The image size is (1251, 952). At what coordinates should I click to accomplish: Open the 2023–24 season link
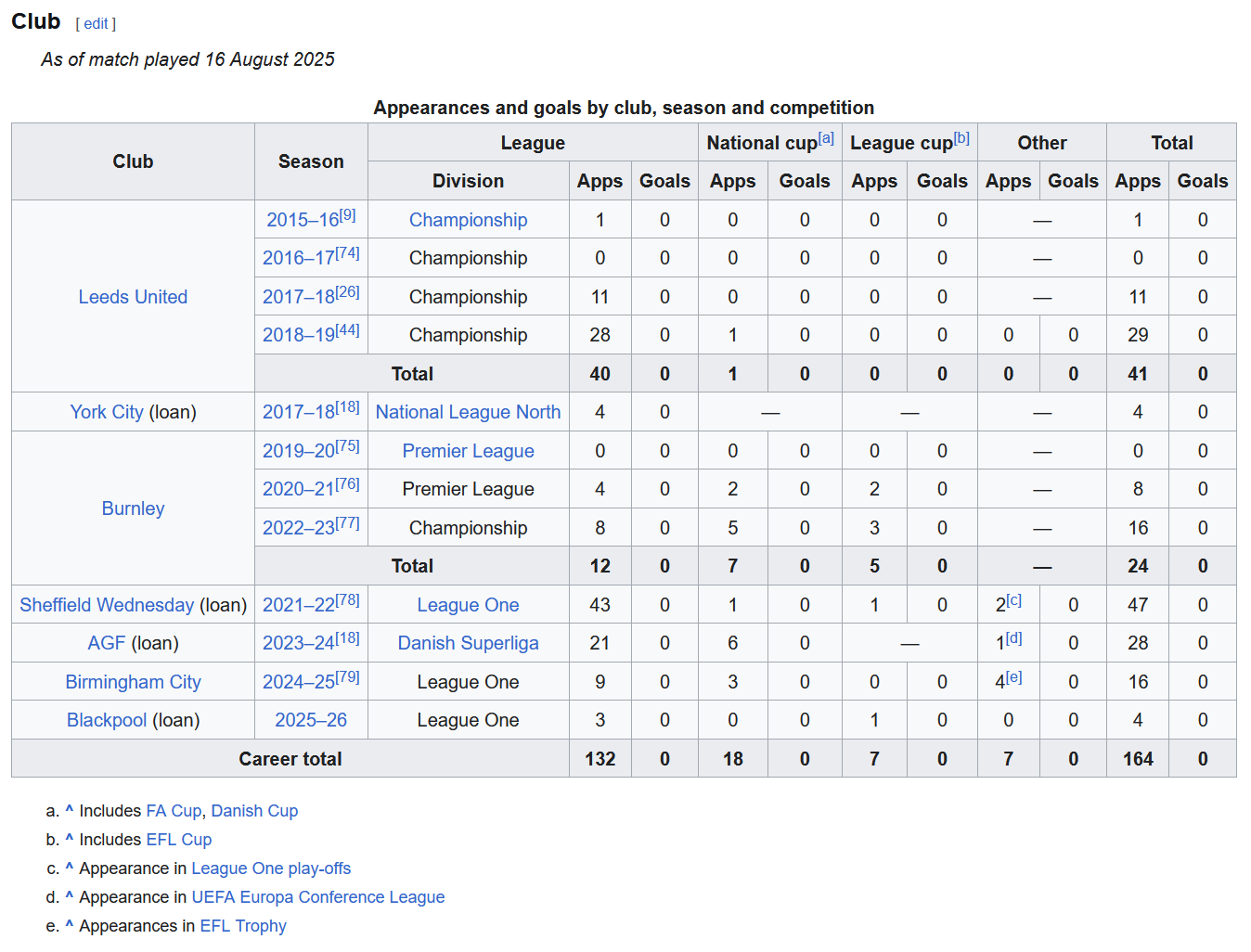click(298, 643)
